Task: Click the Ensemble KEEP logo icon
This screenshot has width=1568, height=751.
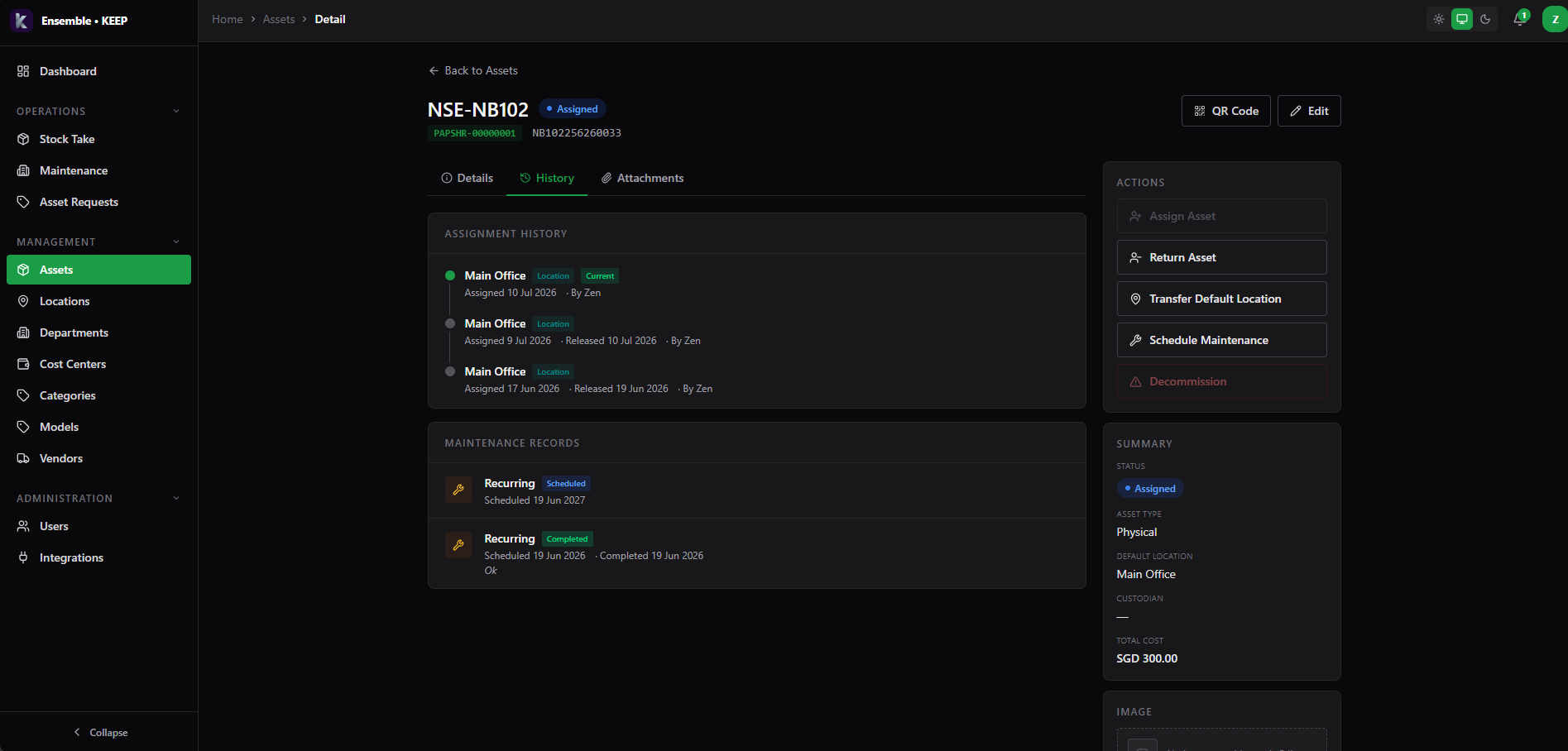Action: [22, 21]
